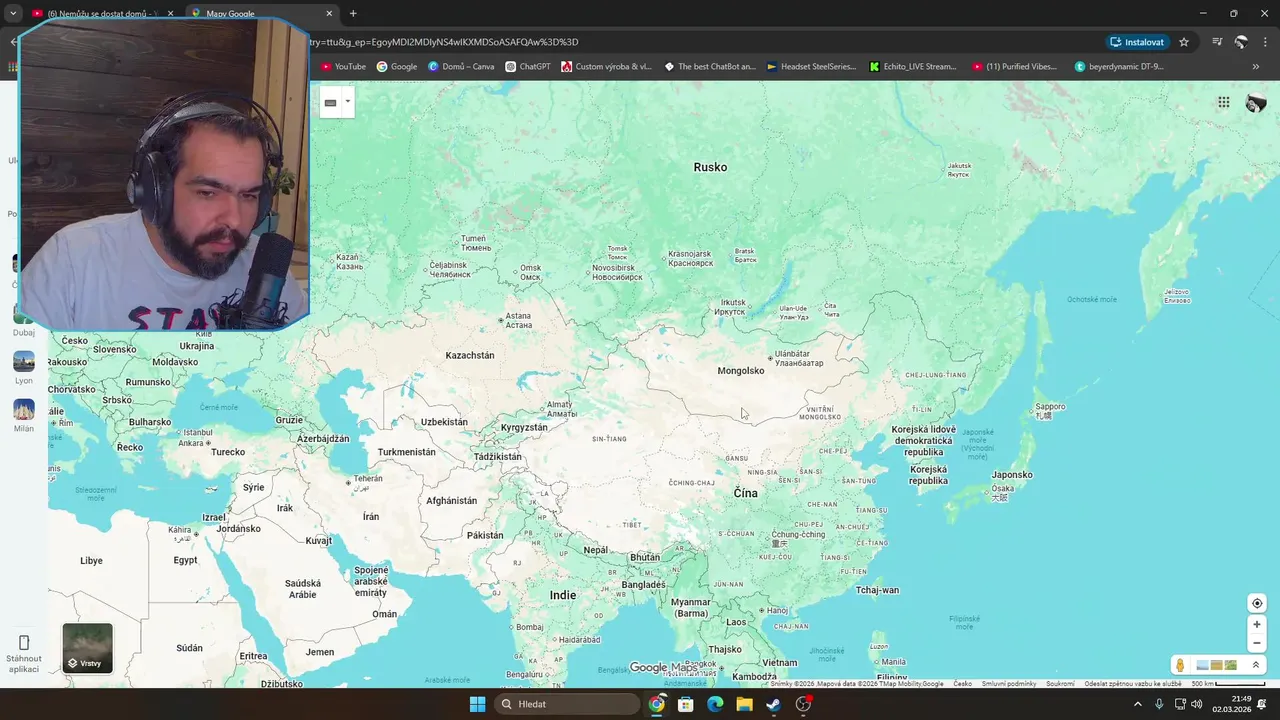
Task: Open the Domů – Canva bookmark
Action: click(461, 67)
